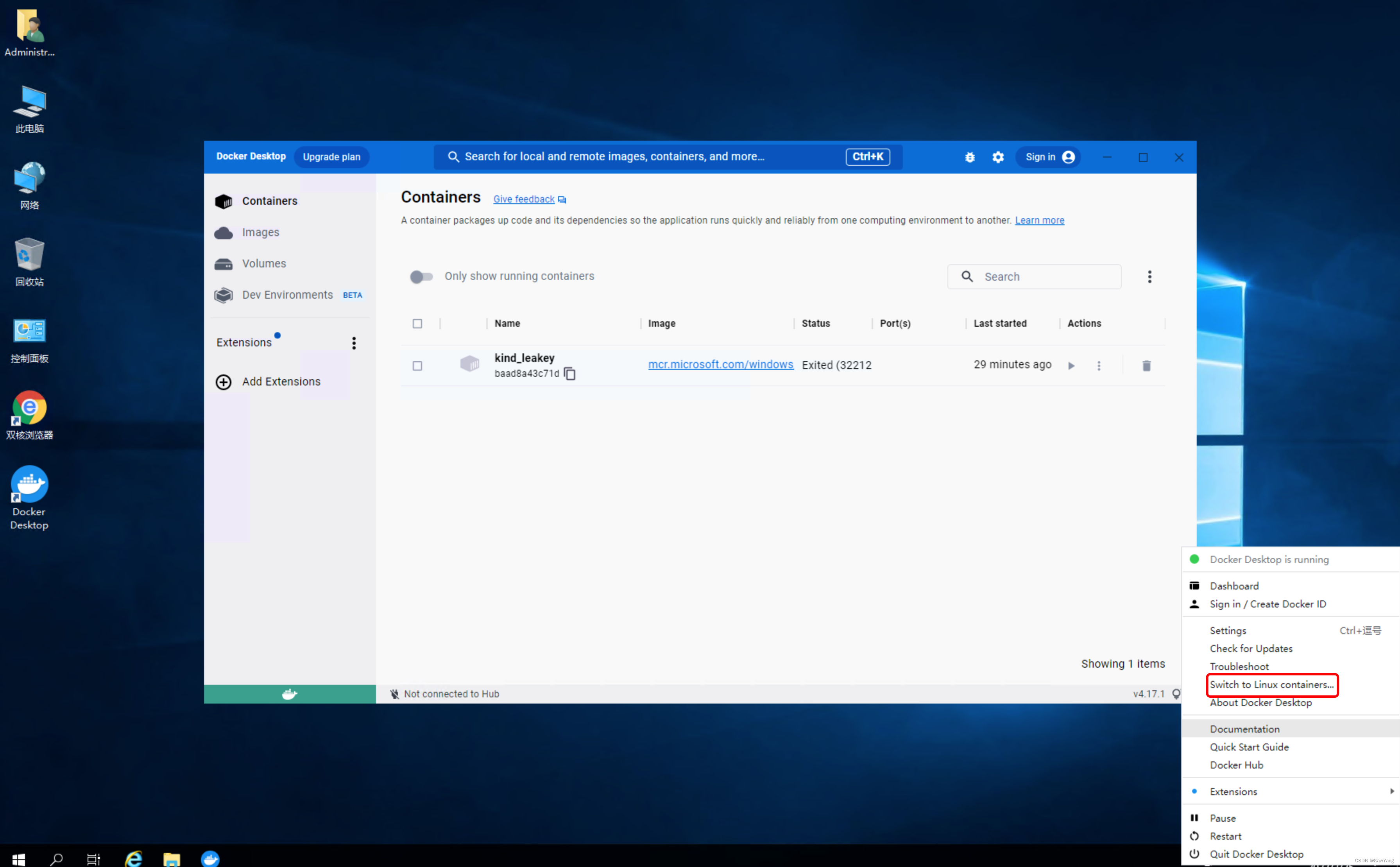This screenshot has width=1400, height=867.
Task: Open the Learn more link
Action: coord(1039,221)
